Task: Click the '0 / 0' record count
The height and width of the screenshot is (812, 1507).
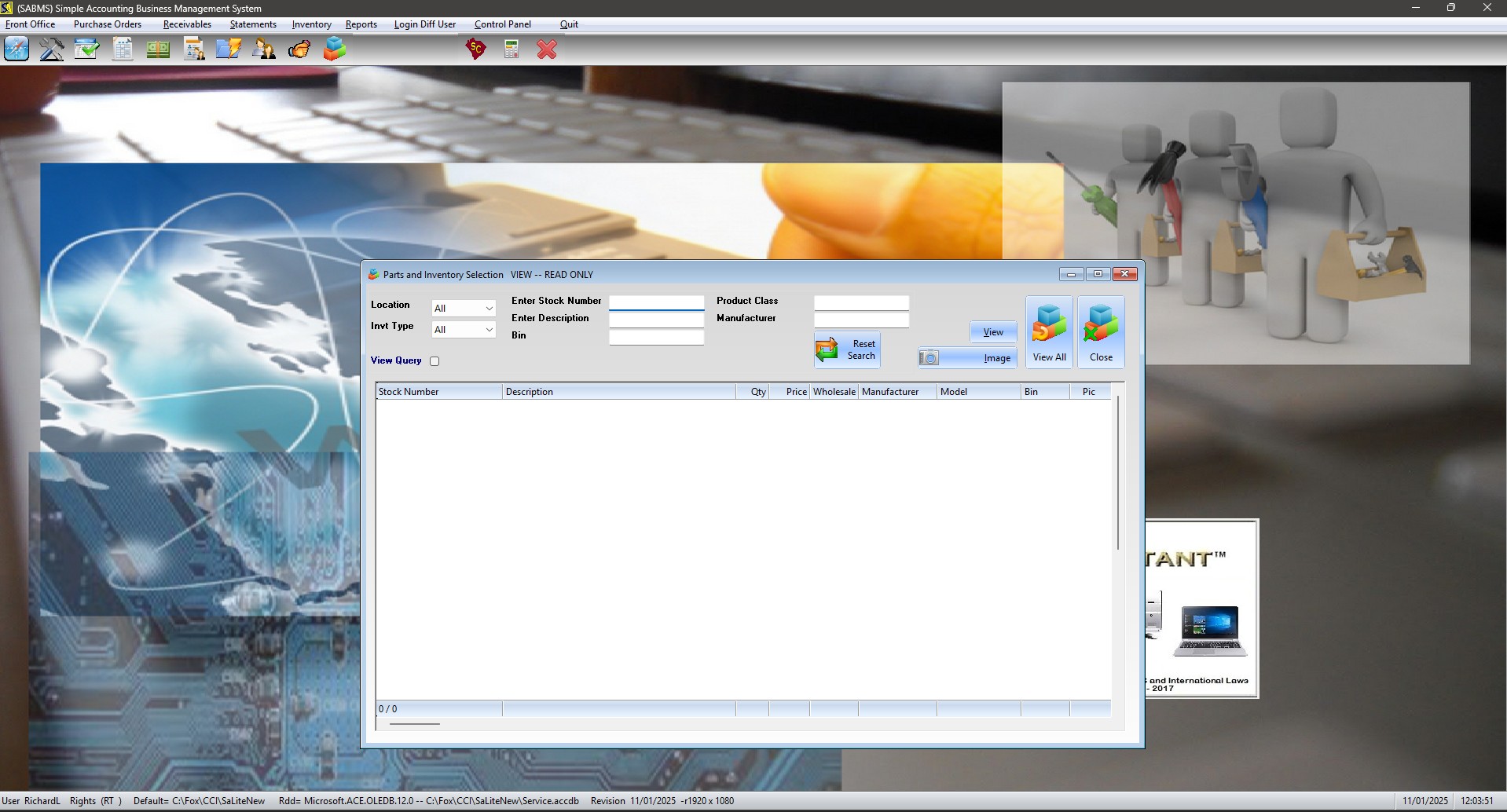Action: point(388,709)
